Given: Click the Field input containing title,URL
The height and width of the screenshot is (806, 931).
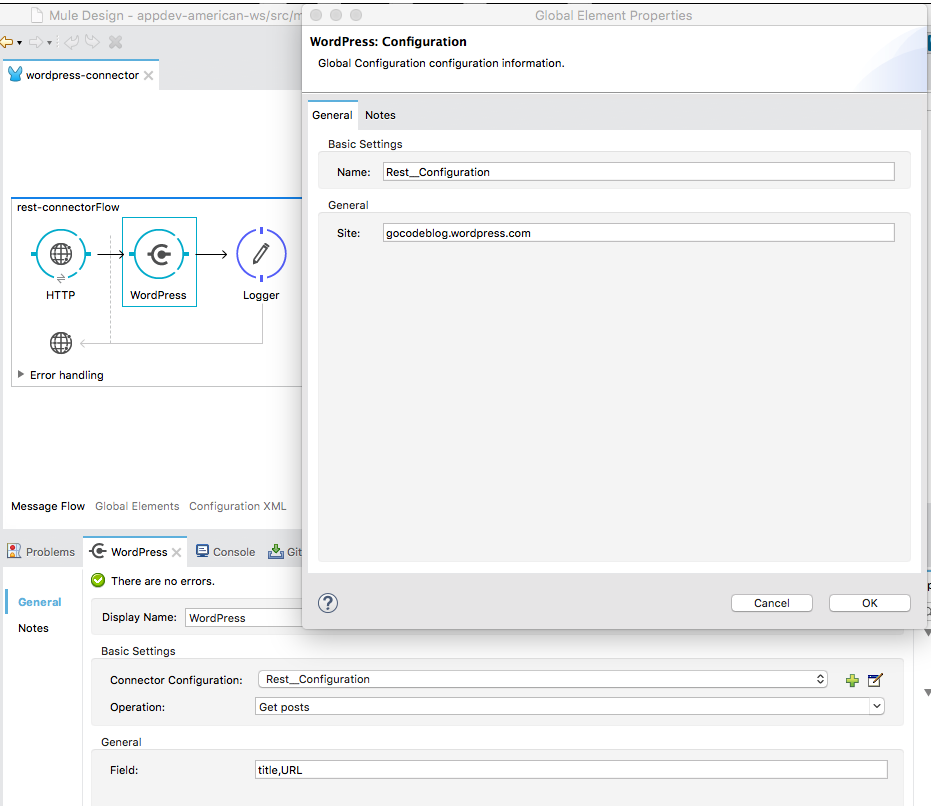Looking at the screenshot, I should 571,769.
